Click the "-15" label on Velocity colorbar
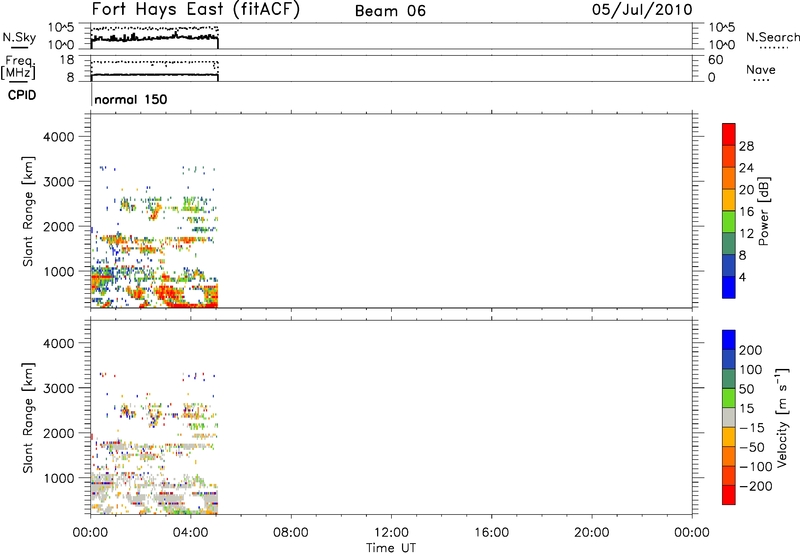The height and width of the screenshot is (554, 800). [x=751, y=428]
